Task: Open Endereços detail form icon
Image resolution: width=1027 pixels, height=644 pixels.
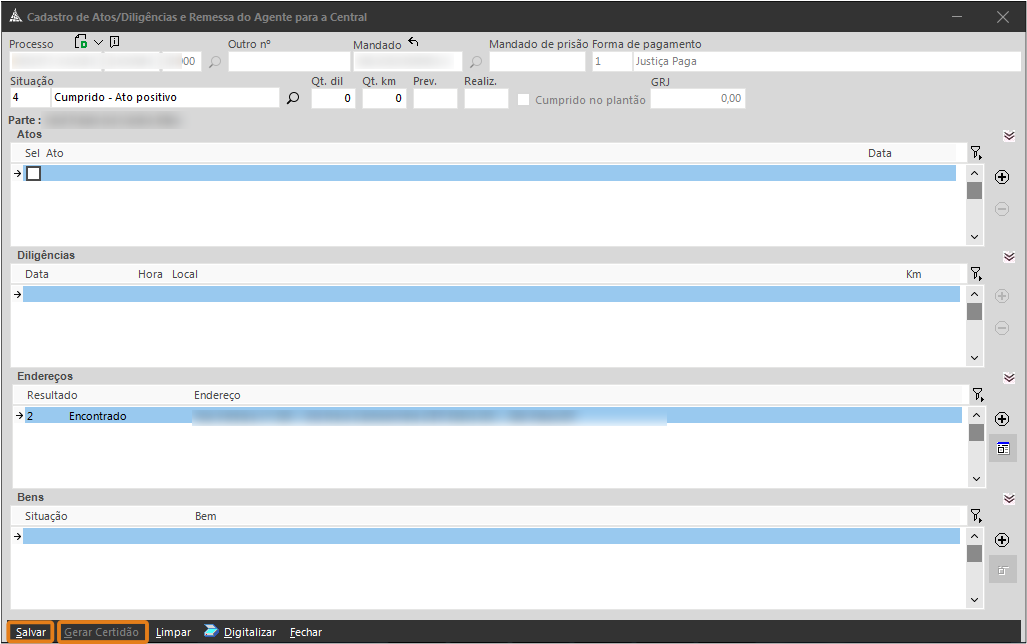Action: (x=1003, y=449)
